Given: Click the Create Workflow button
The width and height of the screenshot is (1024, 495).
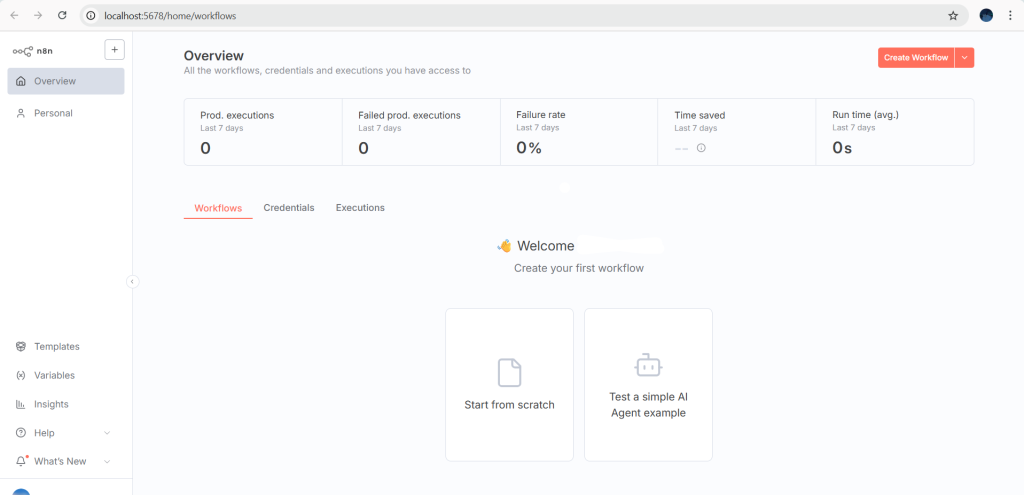Looking at the screenshot, I should (915, 58).
